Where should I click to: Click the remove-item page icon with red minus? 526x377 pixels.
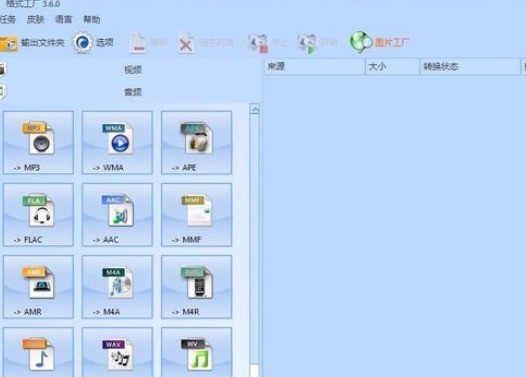click(x=138, y=43)
